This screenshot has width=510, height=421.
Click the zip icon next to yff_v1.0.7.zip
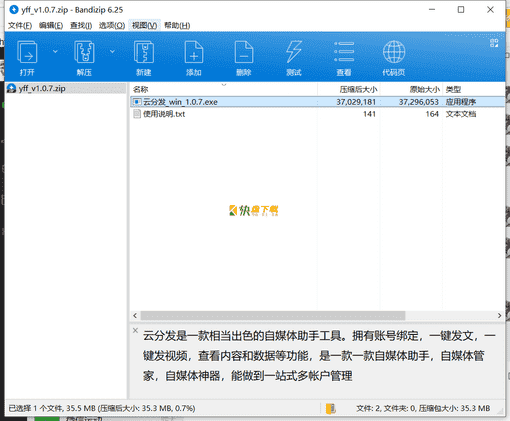tap(12, 88)
